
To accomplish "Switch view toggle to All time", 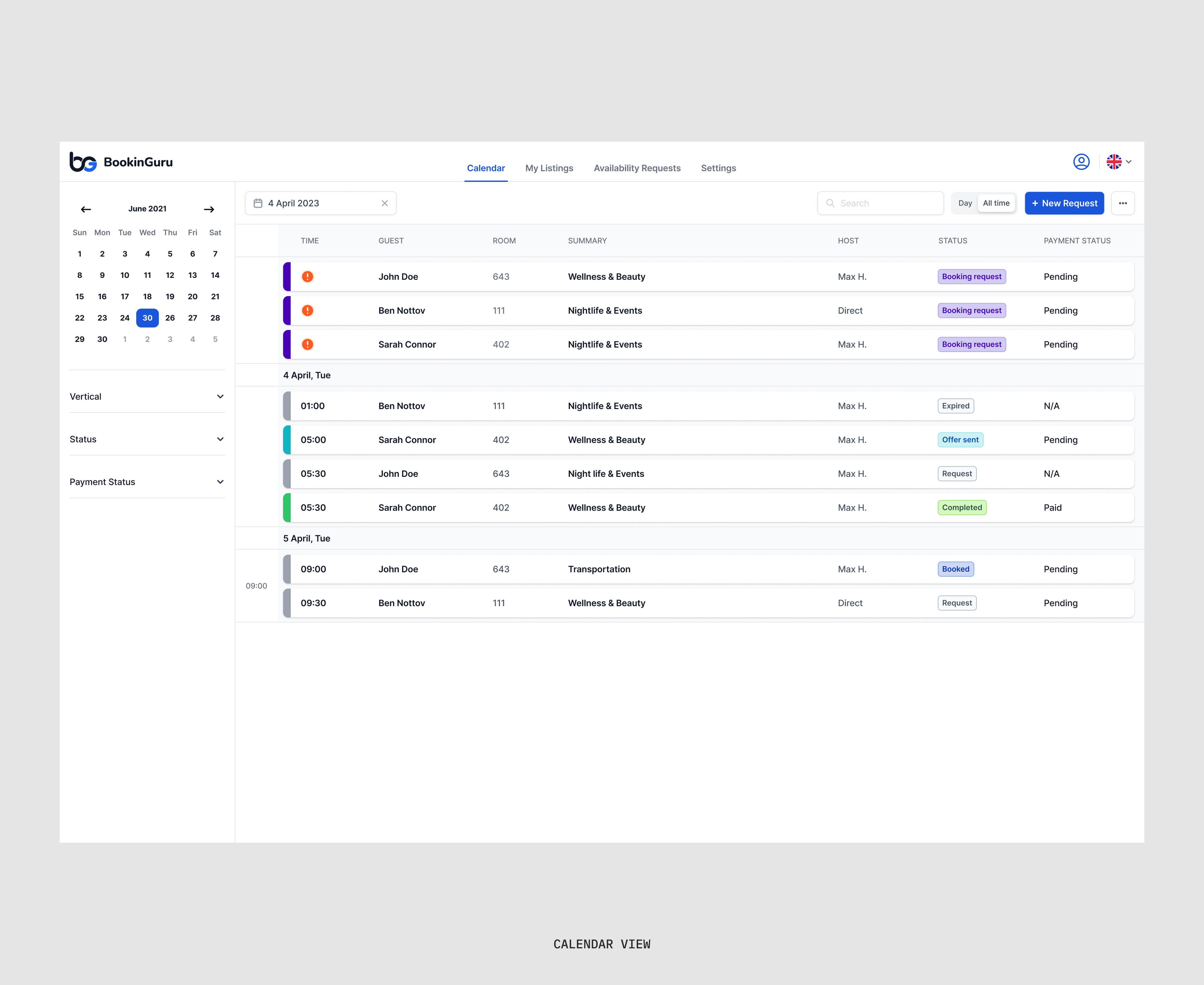I will tap(996, 203).
